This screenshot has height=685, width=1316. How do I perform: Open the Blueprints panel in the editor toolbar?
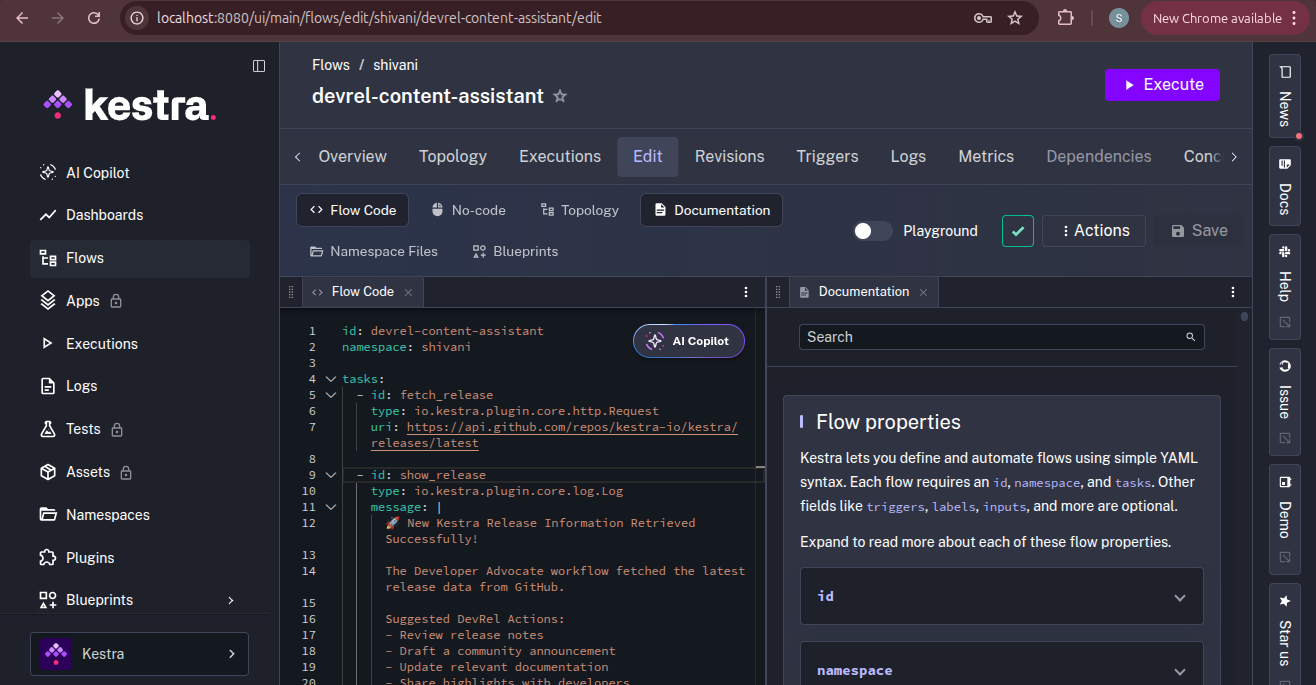[516, 252]
